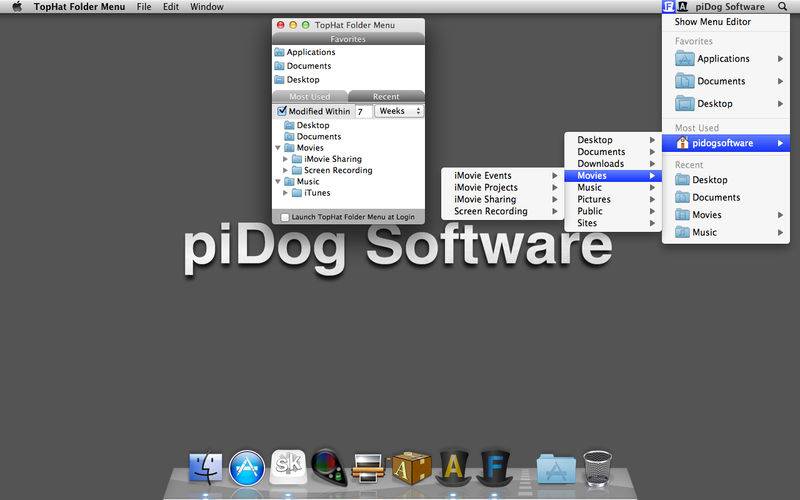Image resolution: width=800 pixels, height=500 pixels.
Task: Click Desktop folder icon in Favorites list
Action: [x=279, y=80]
